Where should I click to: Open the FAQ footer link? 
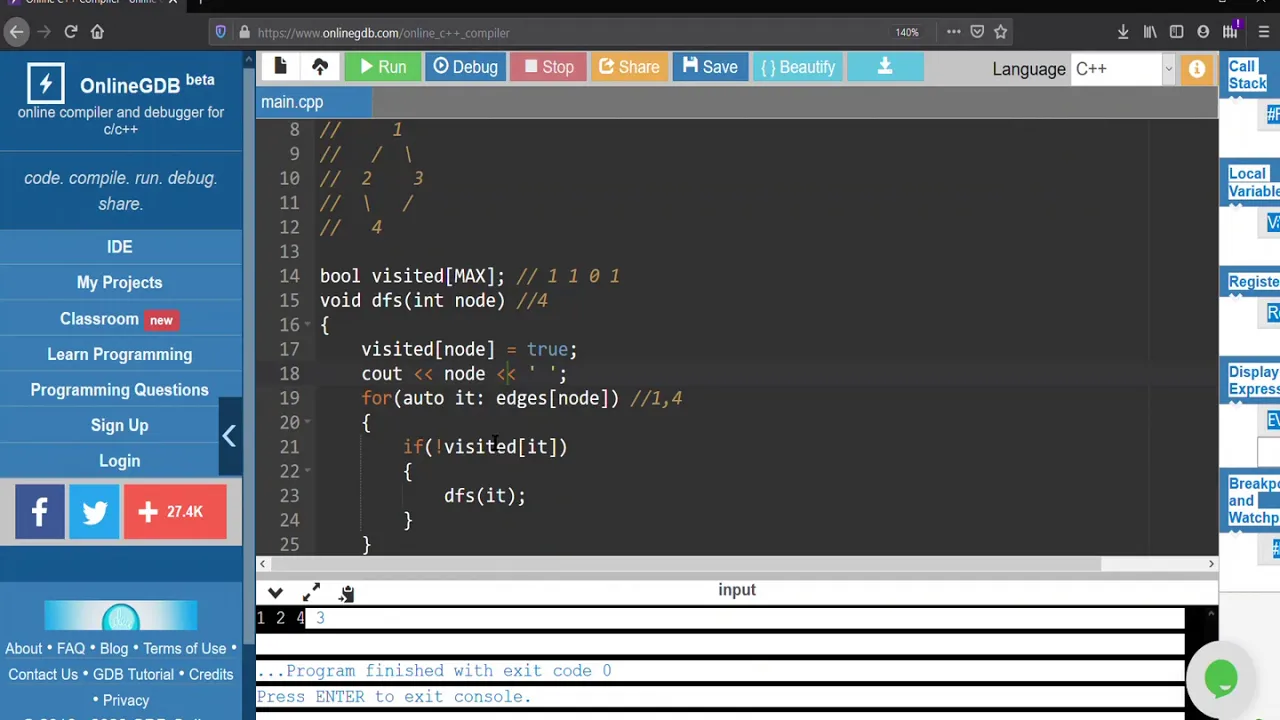pos(71,649)
